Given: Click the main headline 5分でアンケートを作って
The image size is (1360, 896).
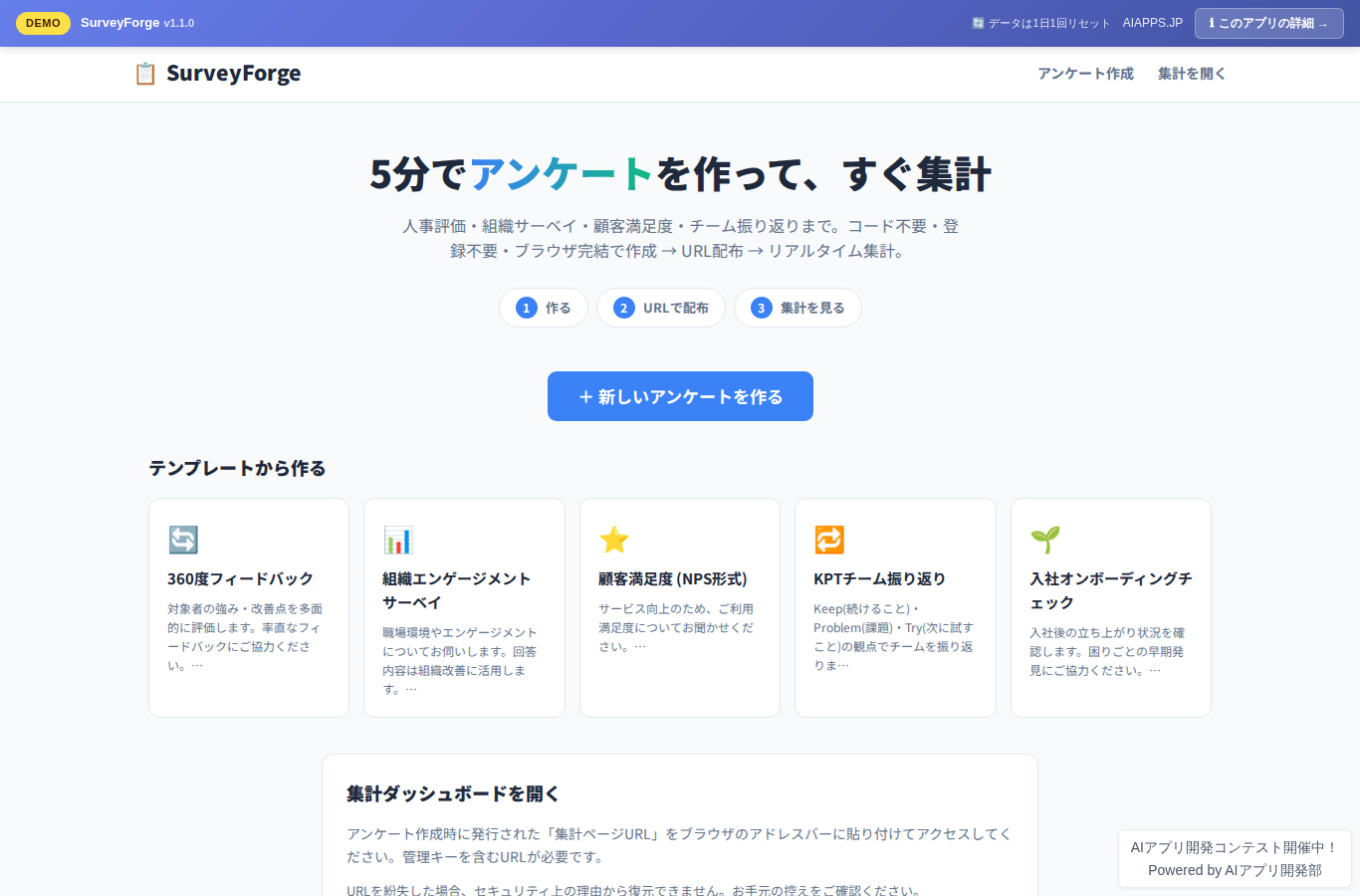Looking at the screenshot, I should [680, 174].
